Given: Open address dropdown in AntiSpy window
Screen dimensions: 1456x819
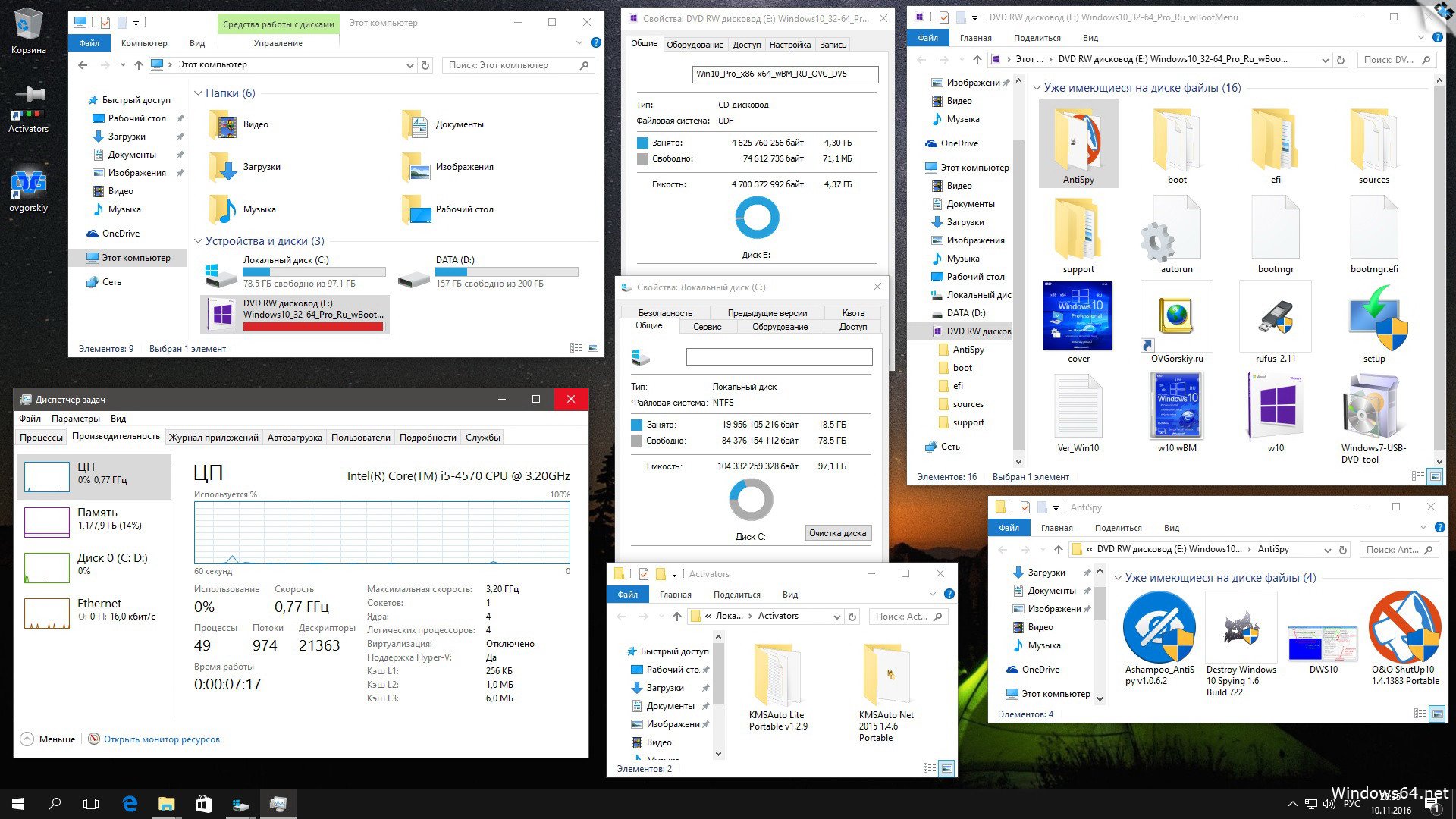Looking at the screenshot, I should click(1327, 550).
